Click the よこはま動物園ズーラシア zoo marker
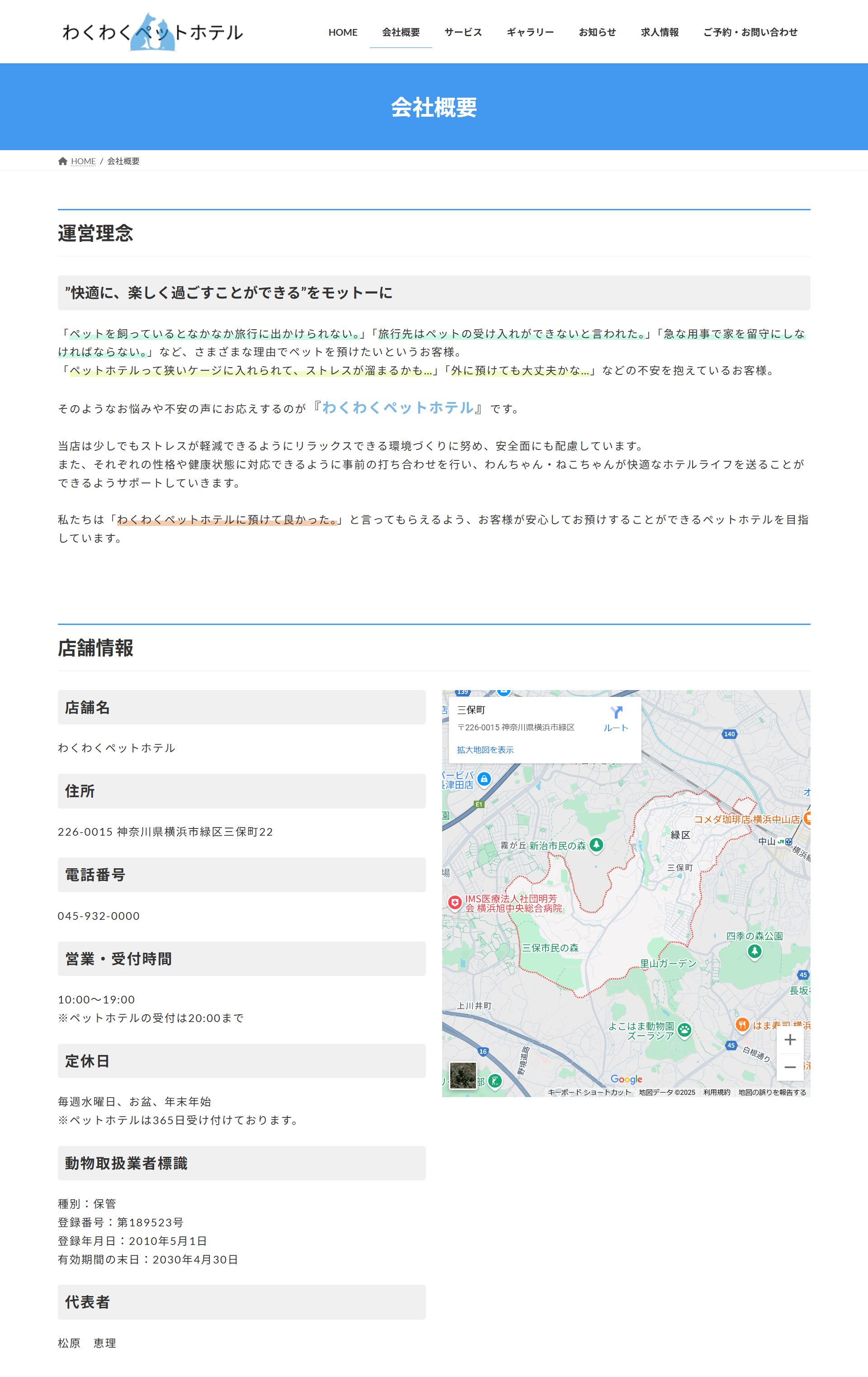The height and width of the screenshot is (1377, 868). [684, 1030]
